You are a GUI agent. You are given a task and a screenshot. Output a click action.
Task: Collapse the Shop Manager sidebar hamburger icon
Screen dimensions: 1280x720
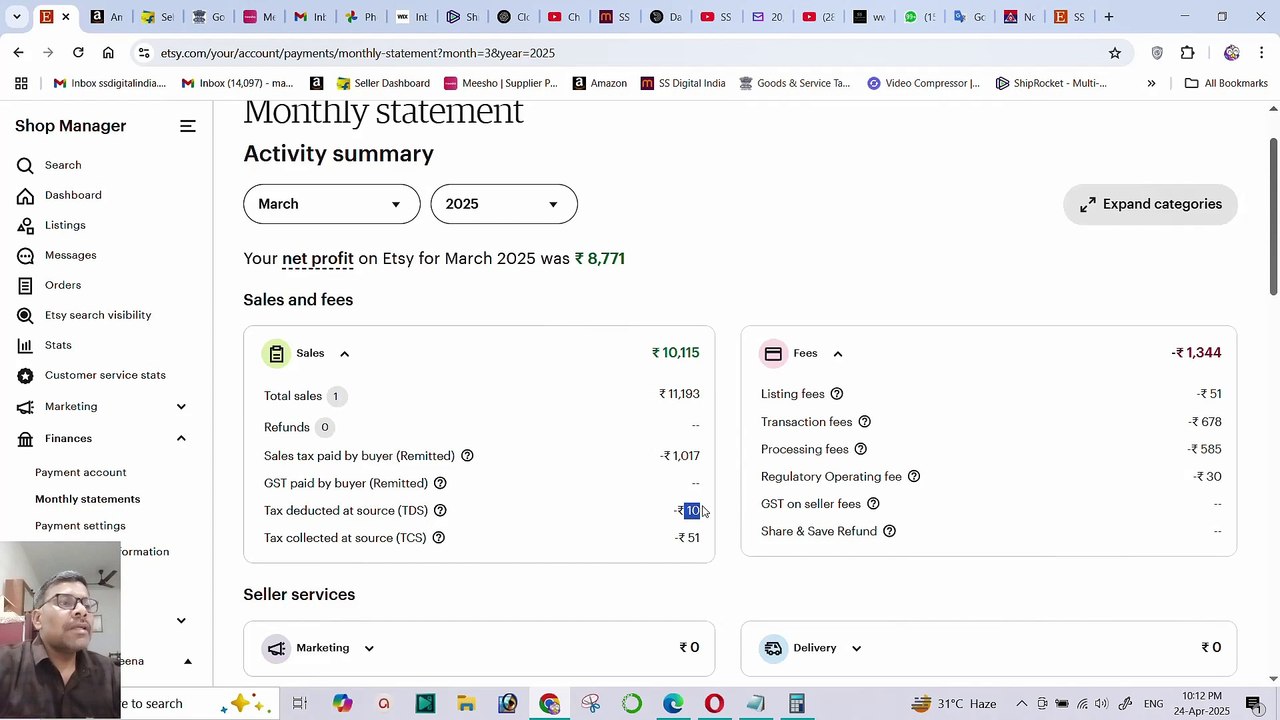[x=187, y=126]
